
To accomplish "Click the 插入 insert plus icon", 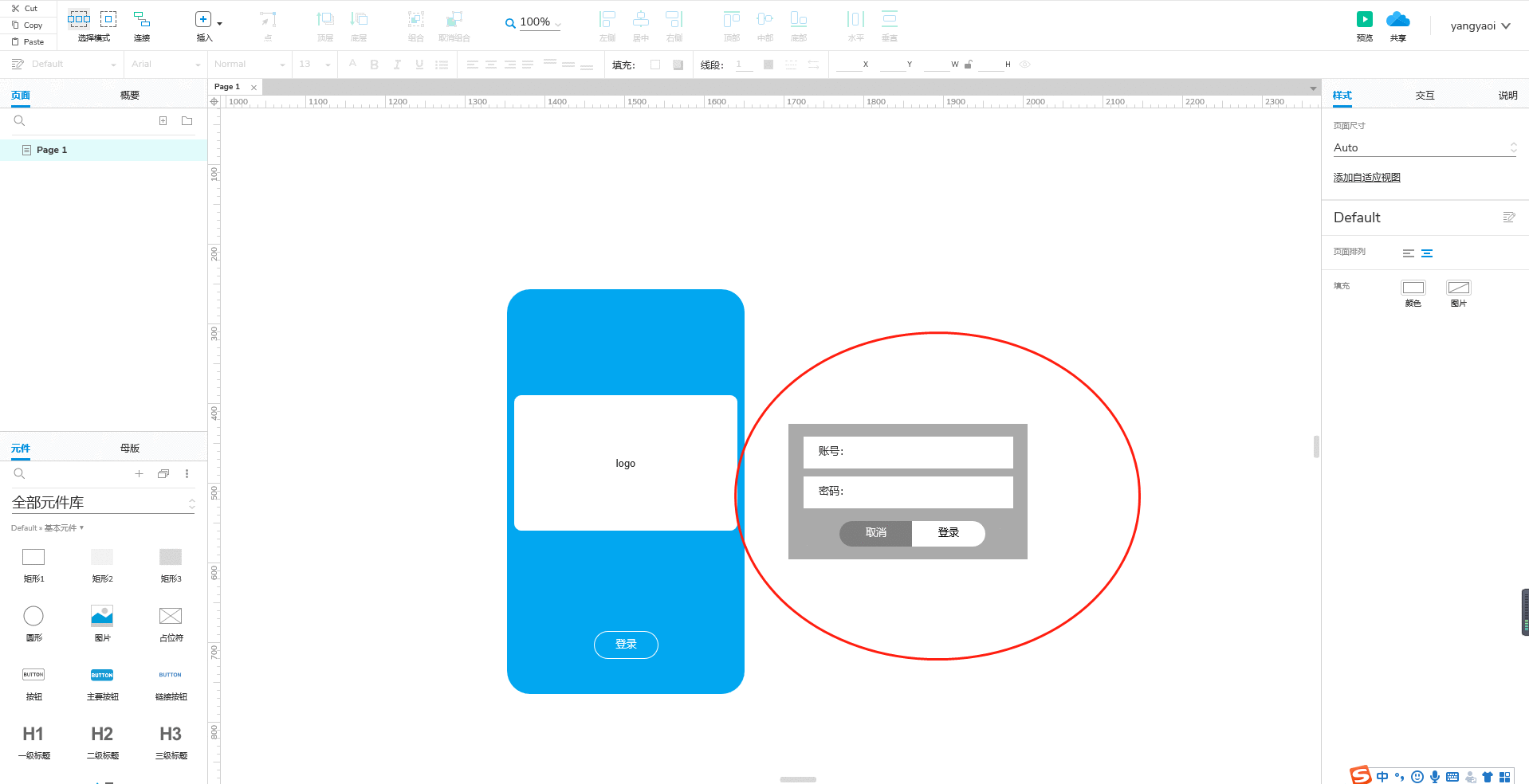I will point(203,19).
